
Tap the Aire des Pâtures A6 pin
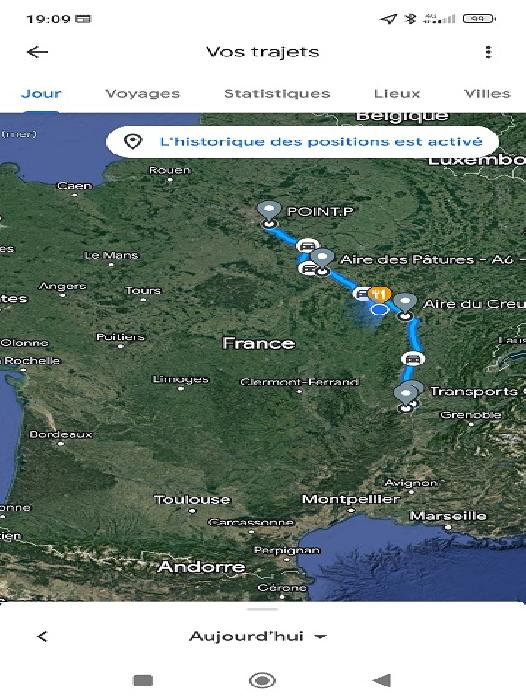(x=322, y=258)
